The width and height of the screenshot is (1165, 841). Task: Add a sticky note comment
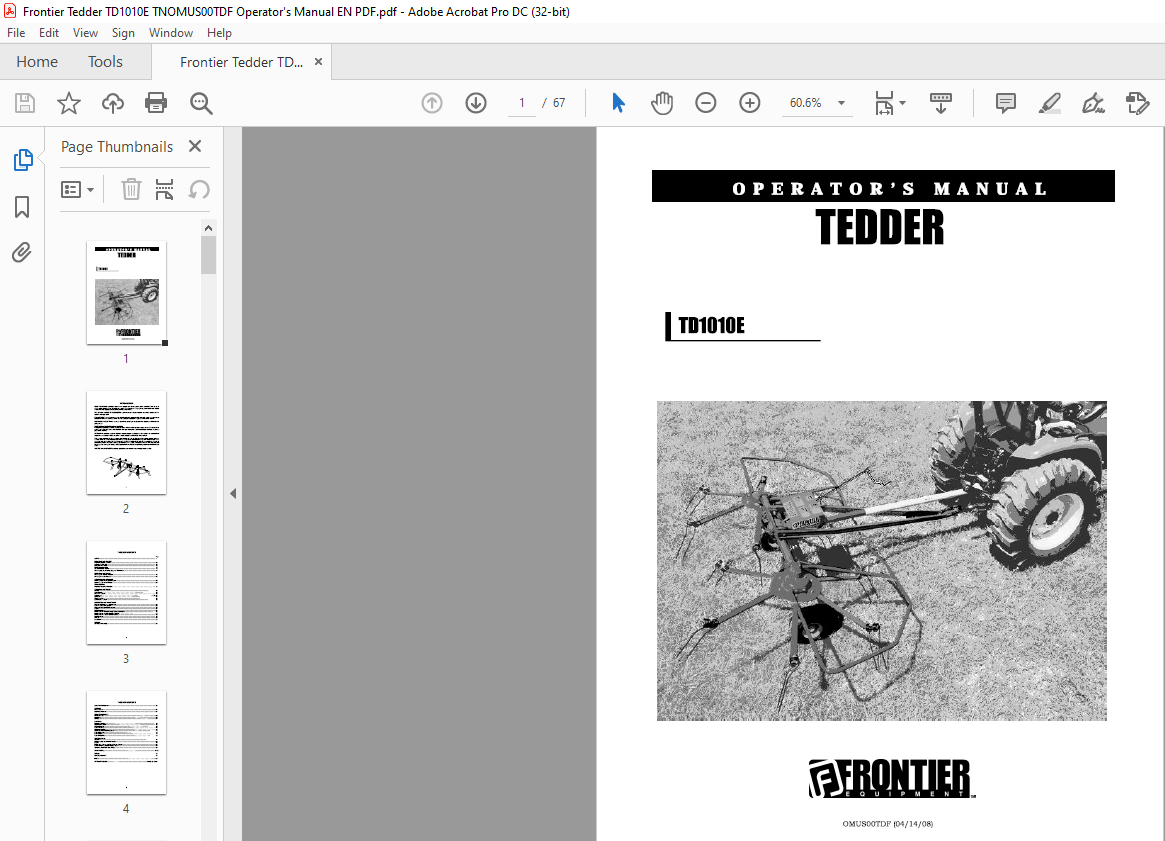click(1005, 103)
